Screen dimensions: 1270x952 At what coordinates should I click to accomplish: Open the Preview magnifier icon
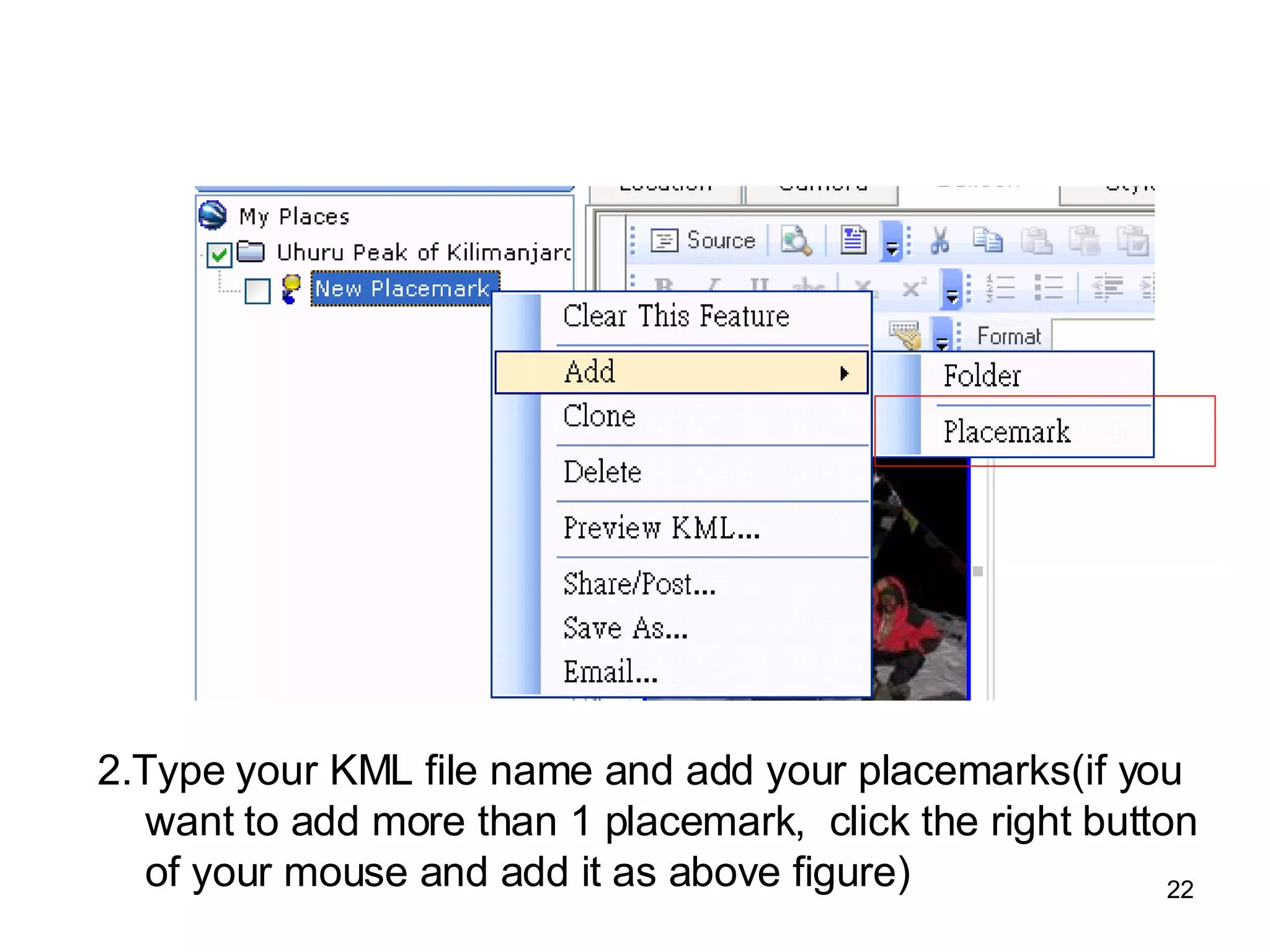click(x=796, y=240)
